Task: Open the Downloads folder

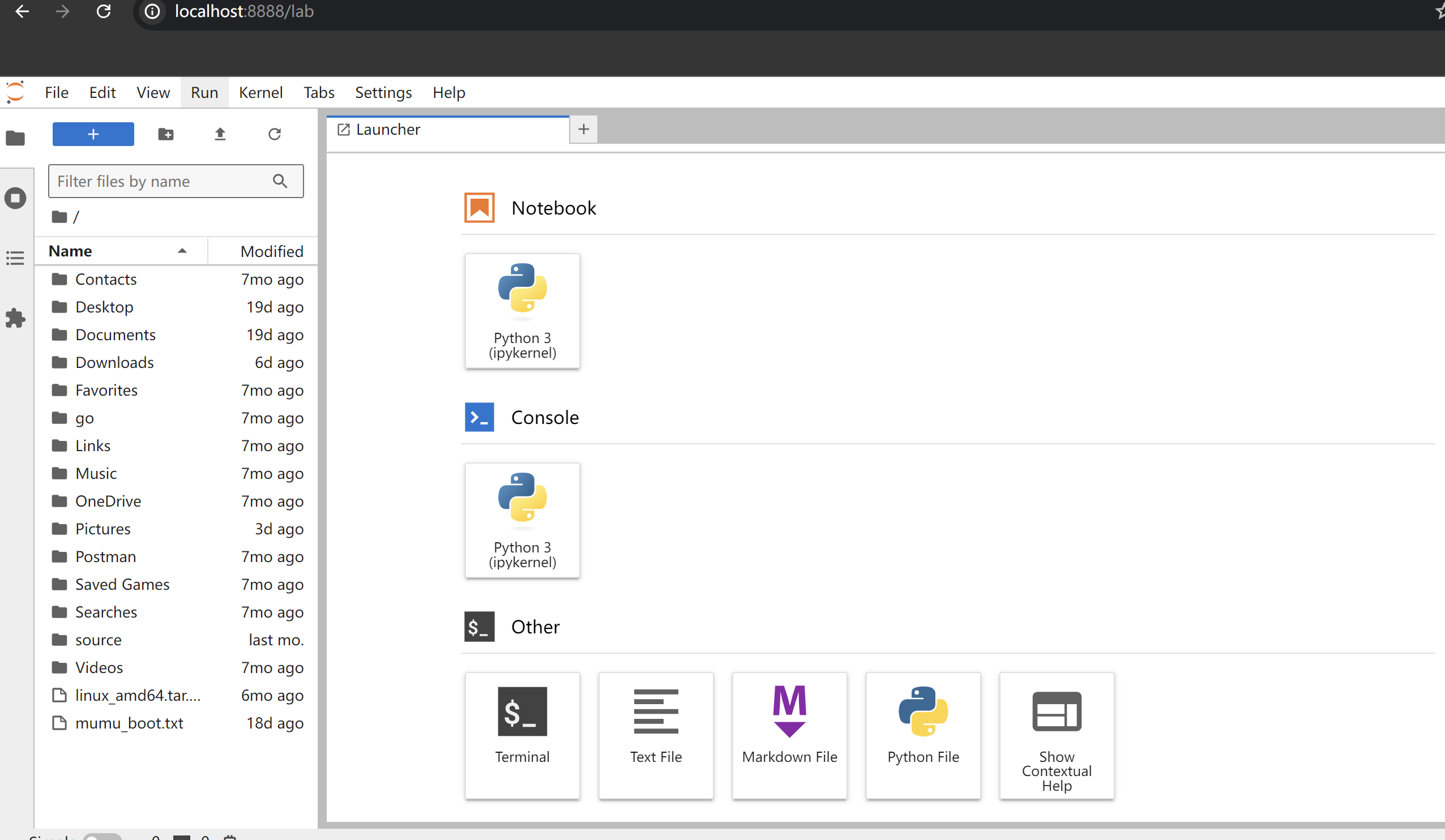Action: (x=115, y=362)
